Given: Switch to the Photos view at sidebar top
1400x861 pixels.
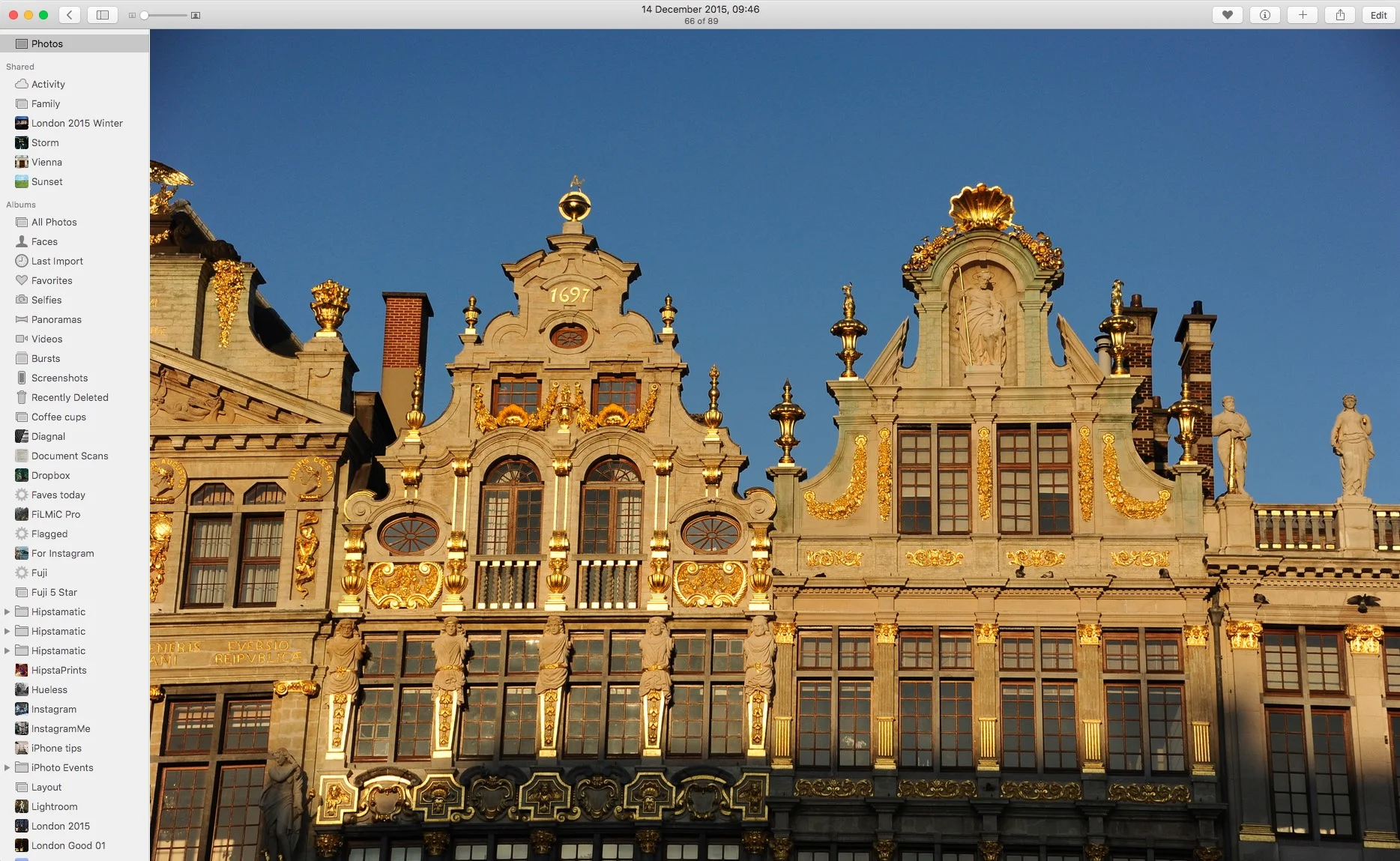Looking at the screenshot, I should click(46, 43).
